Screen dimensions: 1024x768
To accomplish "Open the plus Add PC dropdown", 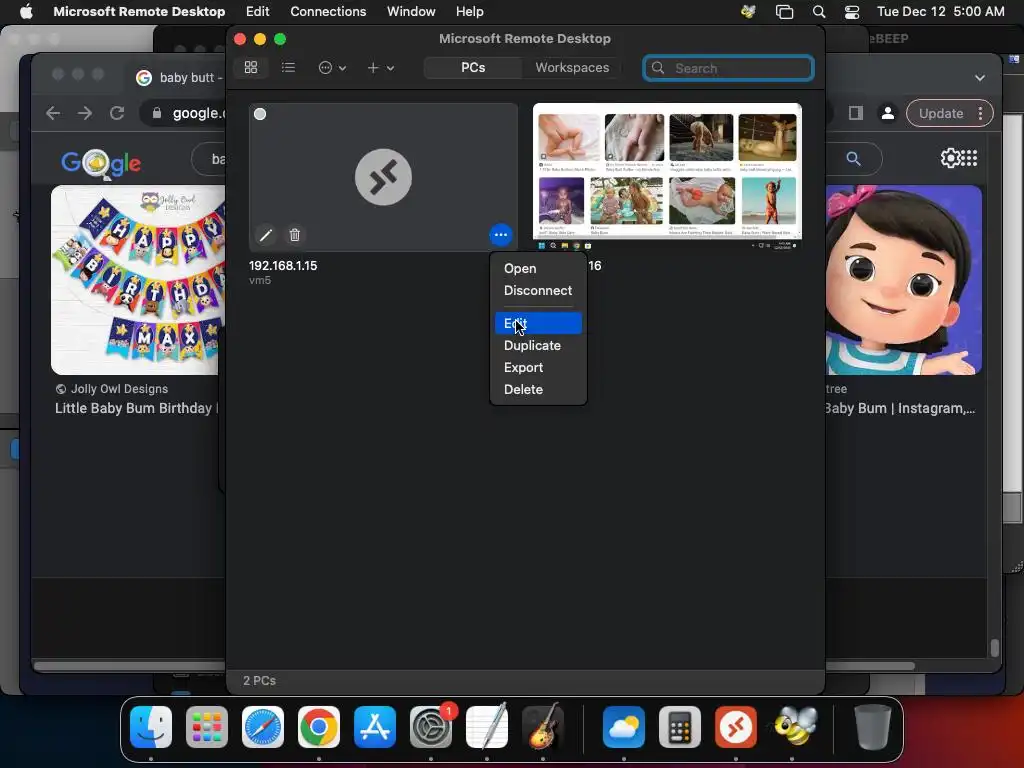I will (380, 67).
